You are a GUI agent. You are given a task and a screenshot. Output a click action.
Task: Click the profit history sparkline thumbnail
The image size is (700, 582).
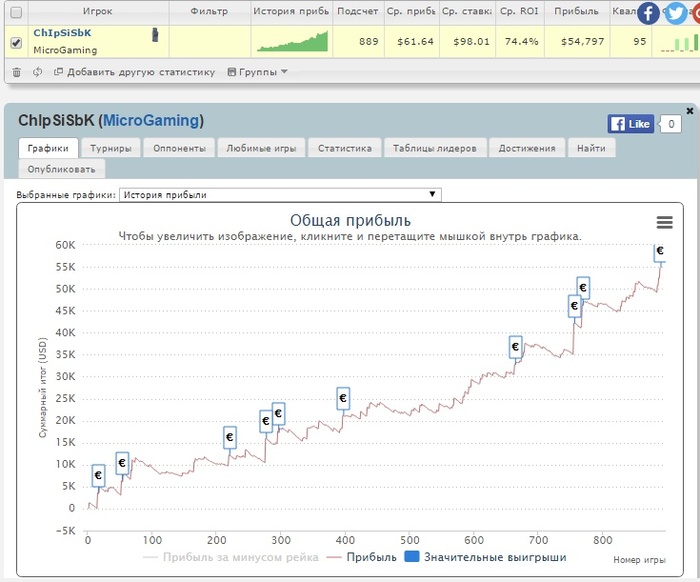[291, 41]
